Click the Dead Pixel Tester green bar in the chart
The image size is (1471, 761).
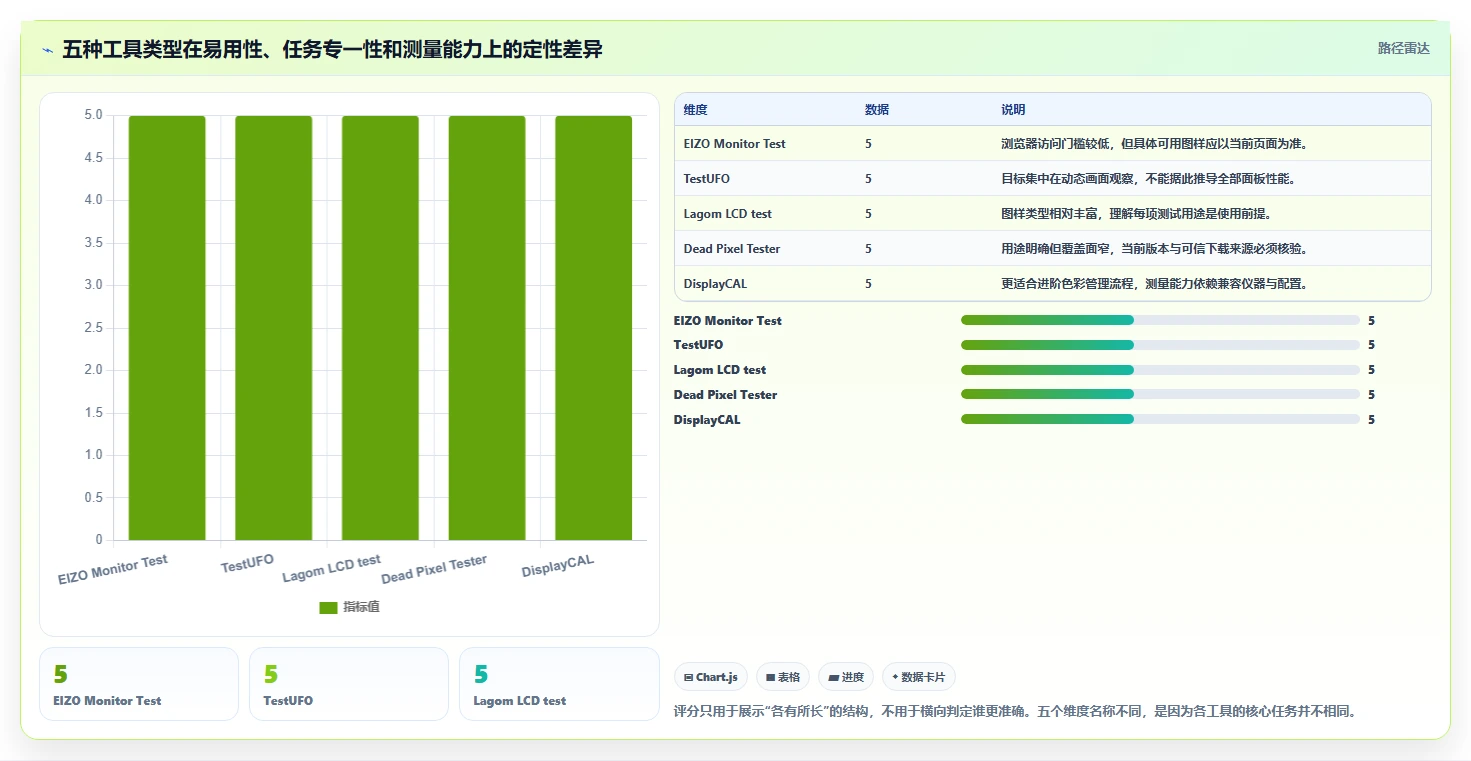pos(487,328)
